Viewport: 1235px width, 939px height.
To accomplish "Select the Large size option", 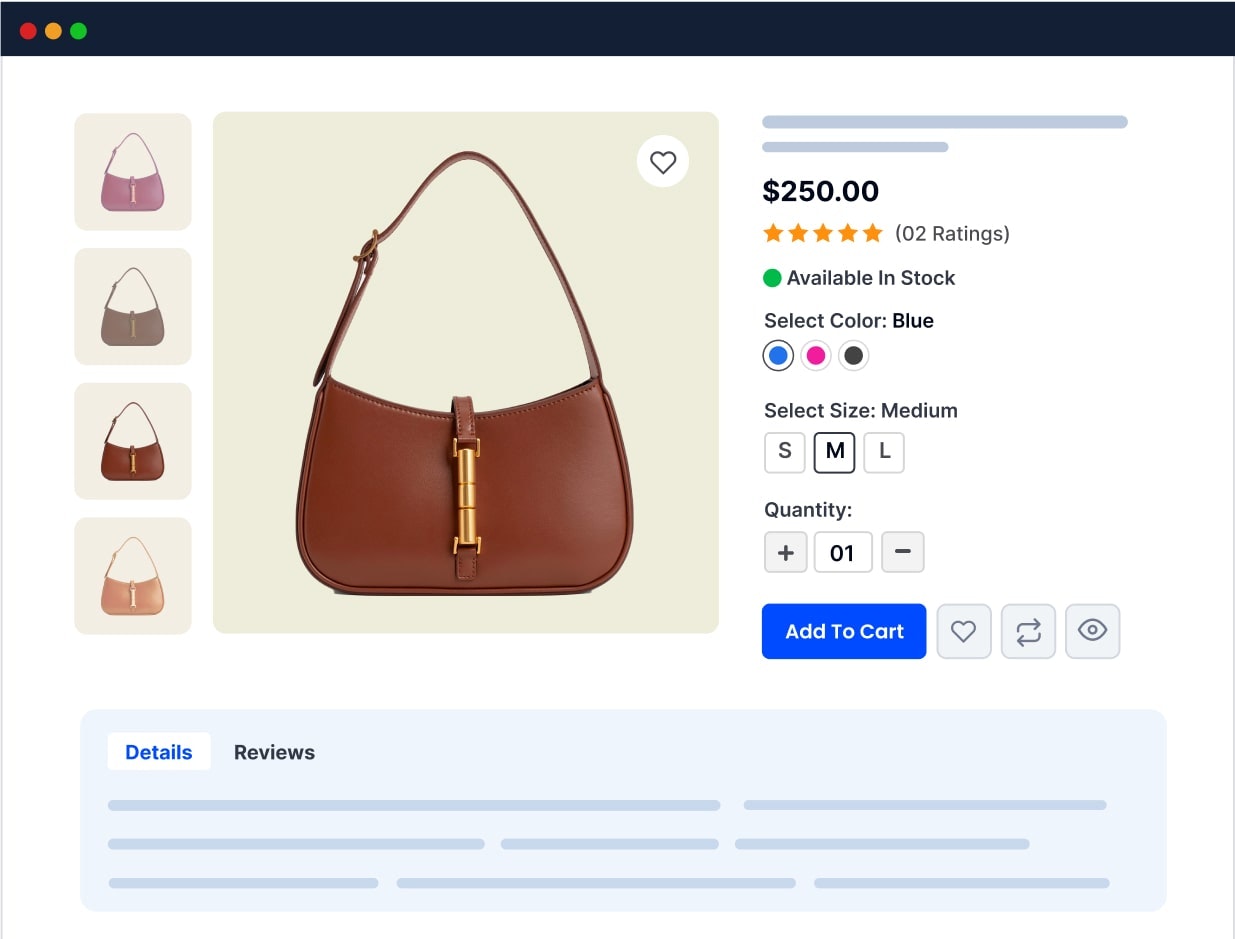I will point(883,452).
